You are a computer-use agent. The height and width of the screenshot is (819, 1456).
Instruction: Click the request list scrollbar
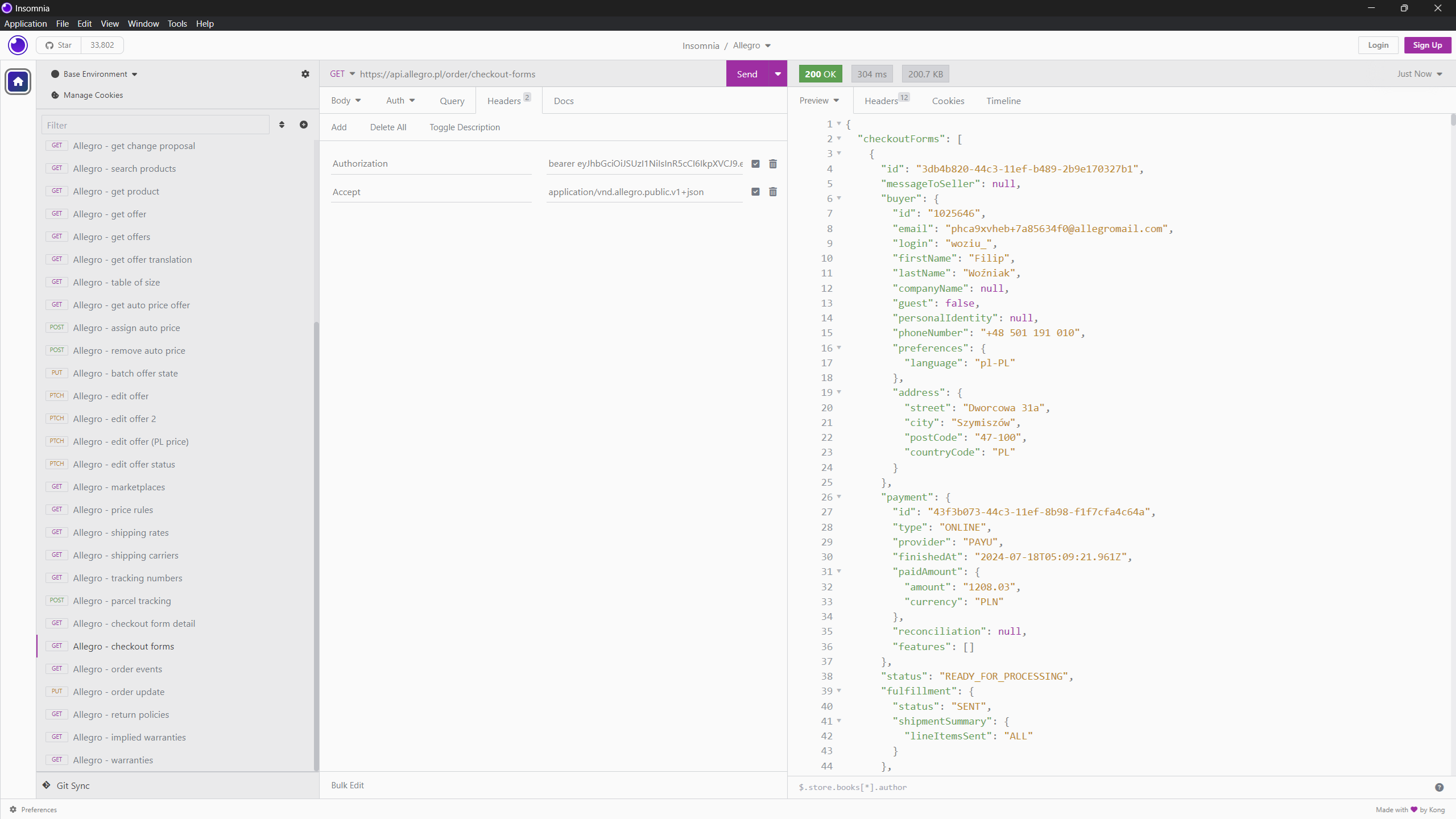(x=316, y=546)
